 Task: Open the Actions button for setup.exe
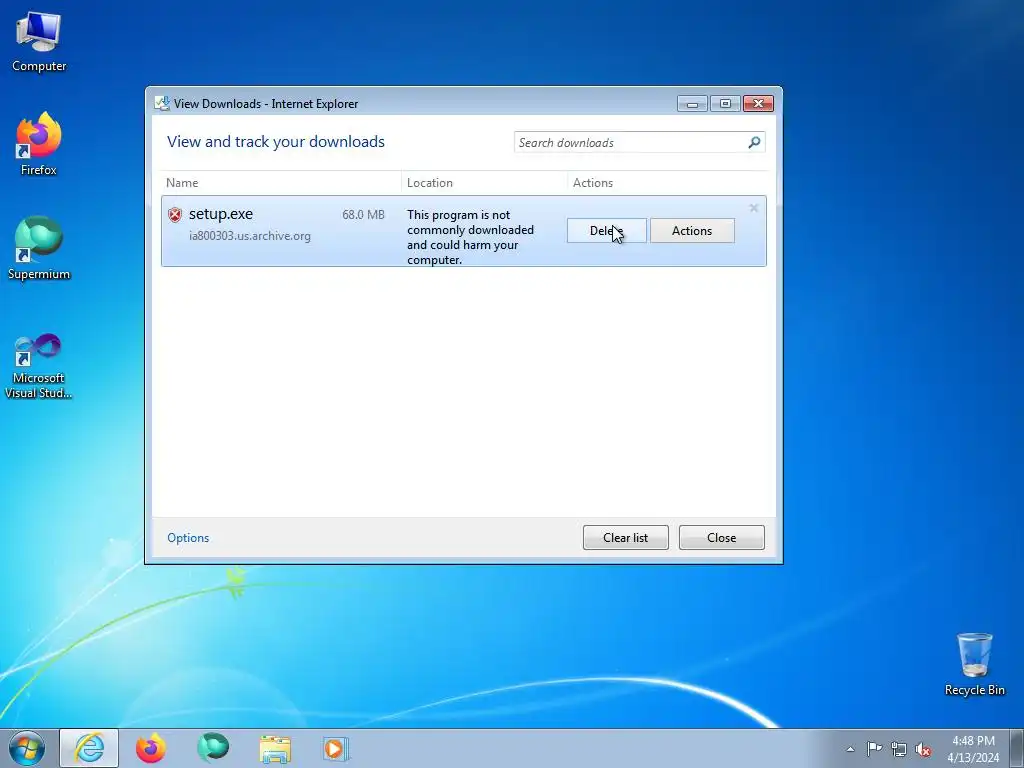point(692,231)
